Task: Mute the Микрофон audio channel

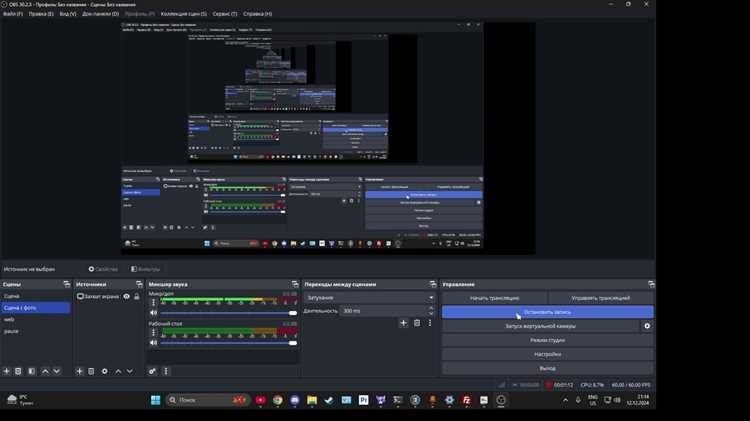Action: [154, 313]
